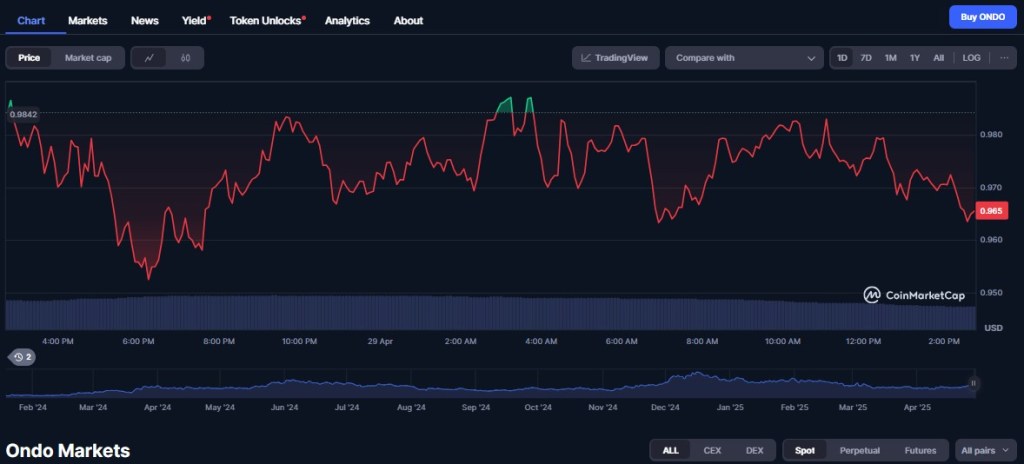
Task: Switch to line chart view icon
Action: point(150,58)
